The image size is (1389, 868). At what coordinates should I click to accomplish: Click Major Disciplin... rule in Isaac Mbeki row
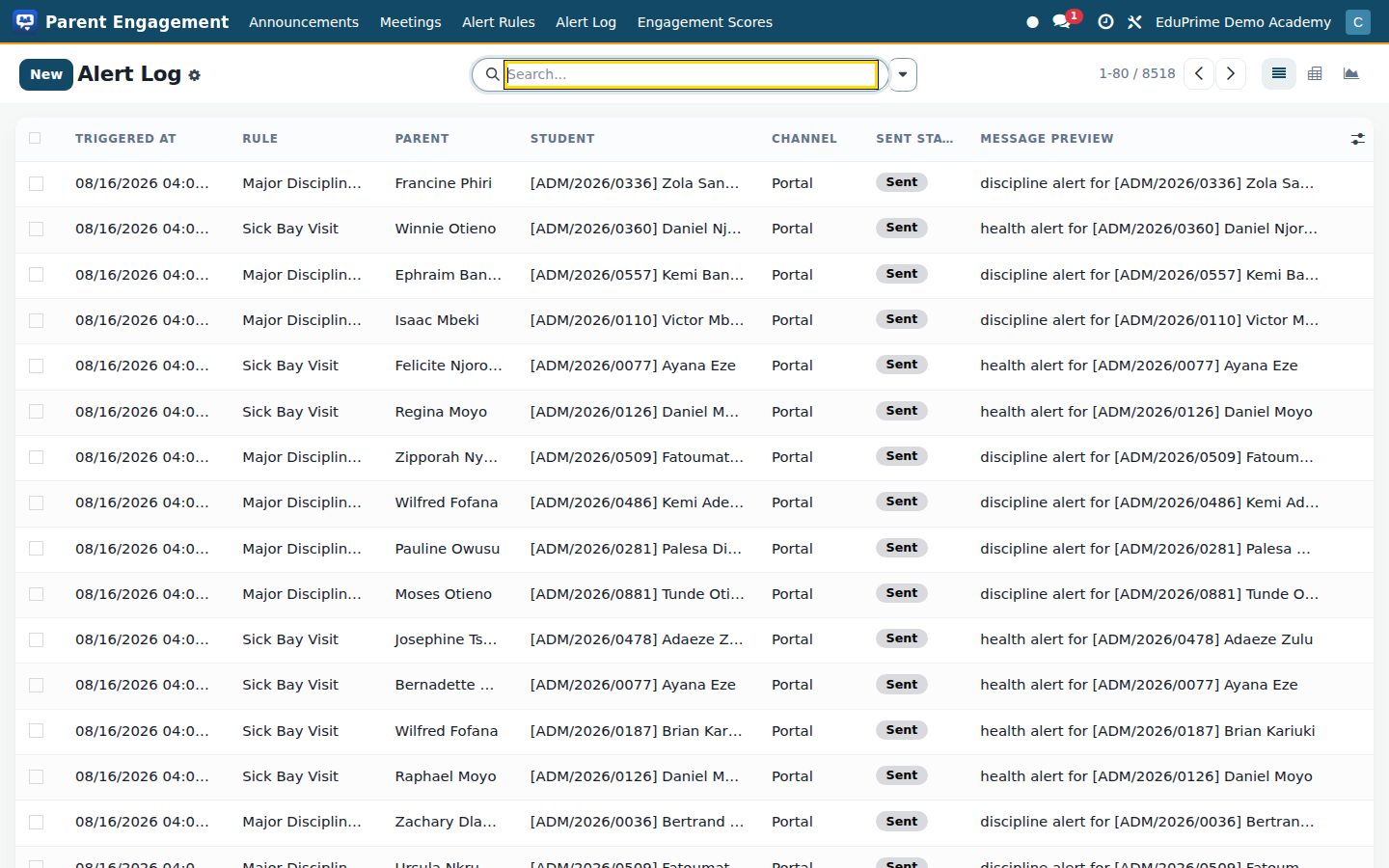pyautogui.click(x=302, y=320)
